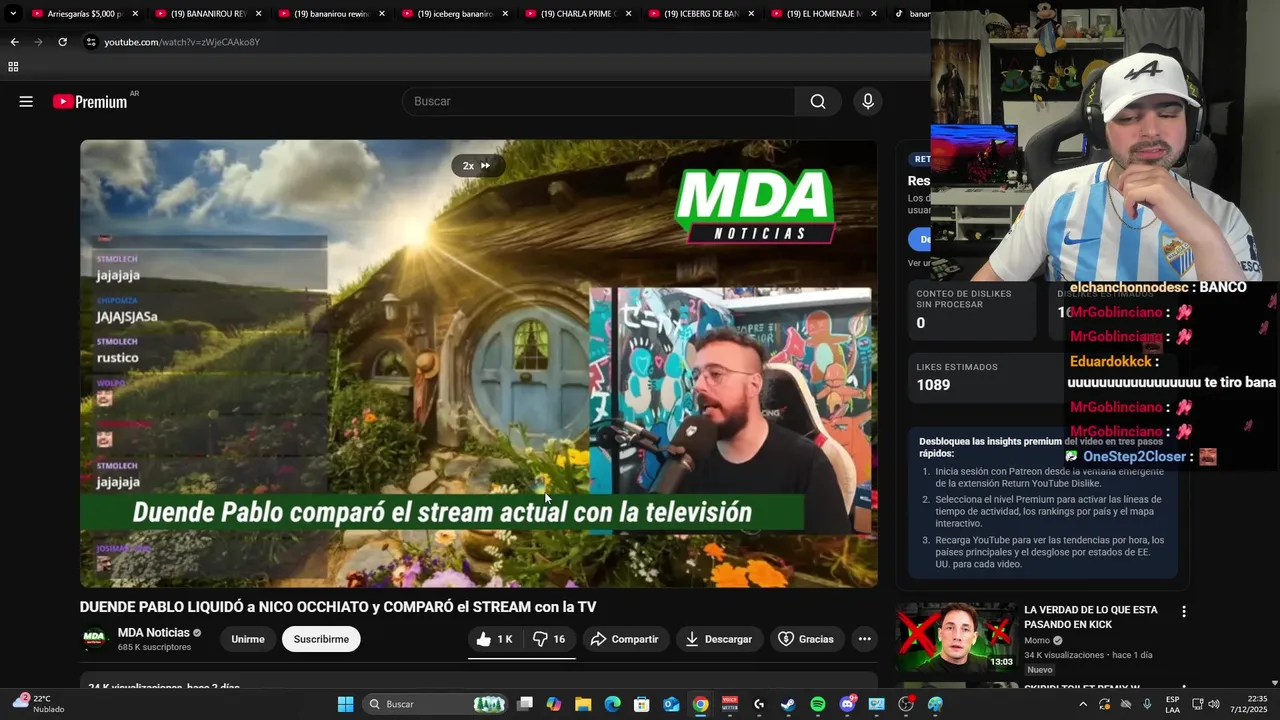The image size is (1280, 720).
Task: Open File Explorer from taskbar
Action: [583, 704]
